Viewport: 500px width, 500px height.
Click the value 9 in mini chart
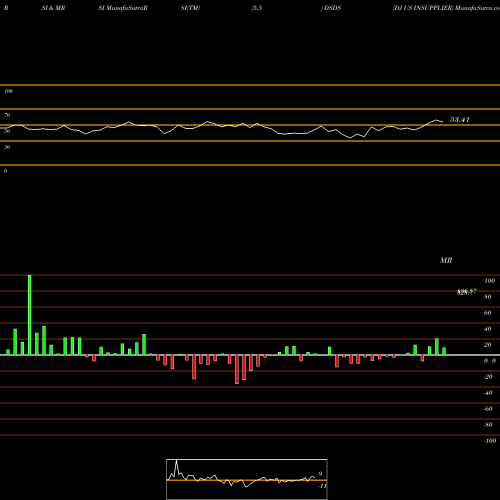coord(320,474)
